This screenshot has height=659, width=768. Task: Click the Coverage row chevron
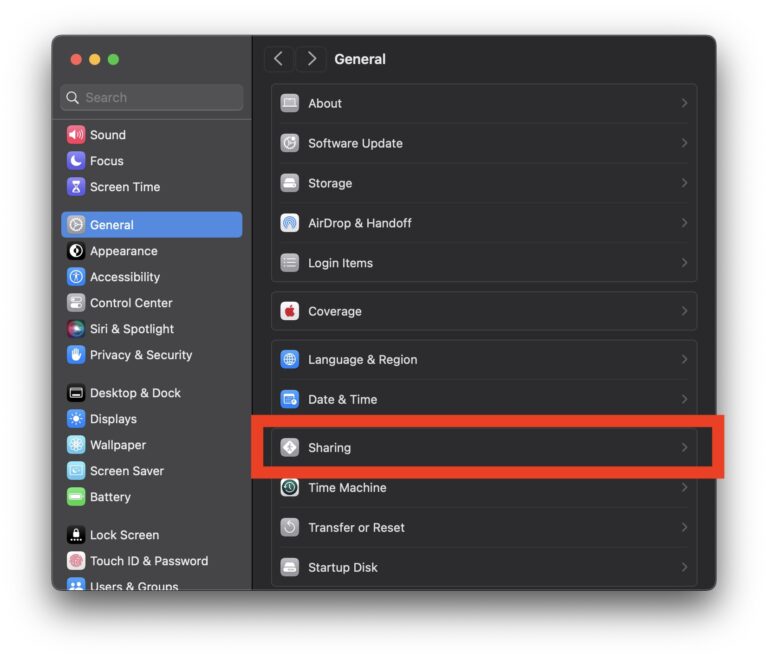click(684, 311)
